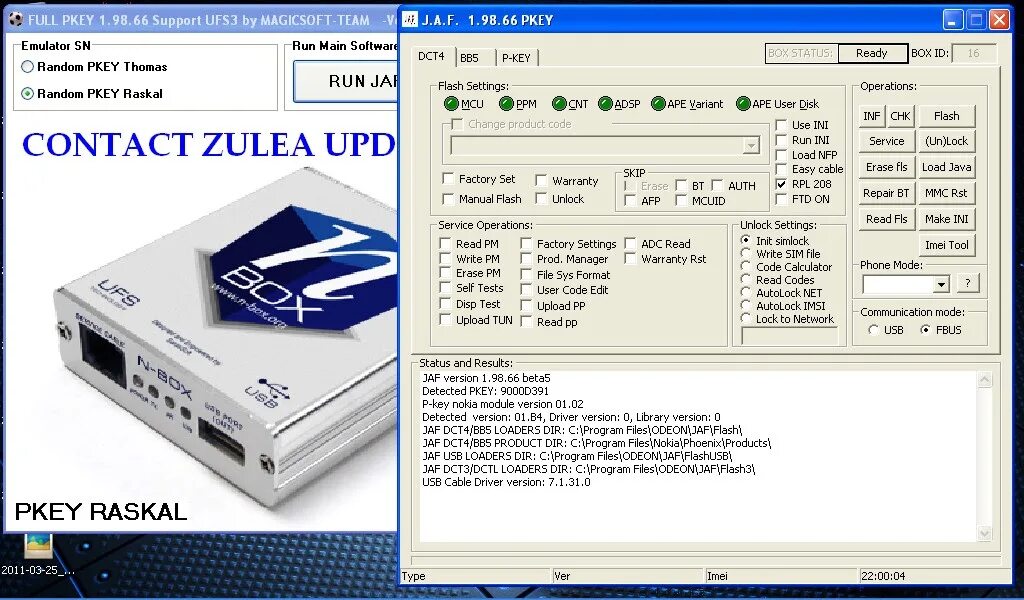Image resolution: width=1024 pixels, height=600 pixels.
Task: Enable the Easy cable checkbox
Action: click(x=781, y=169)
